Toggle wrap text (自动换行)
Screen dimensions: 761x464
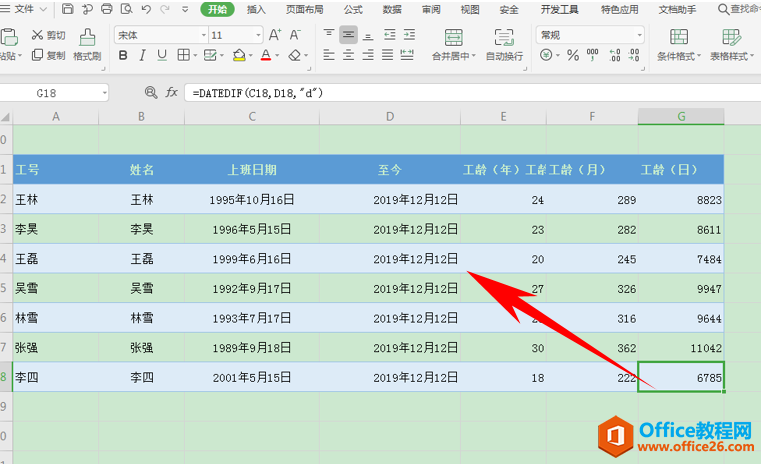click(x=504, y=44)
